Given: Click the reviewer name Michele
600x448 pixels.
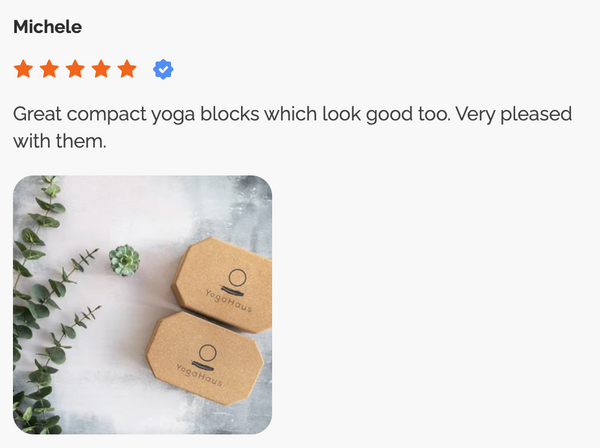Looking at the screenshot, I should pyautogui.click(x=47, y=27).
